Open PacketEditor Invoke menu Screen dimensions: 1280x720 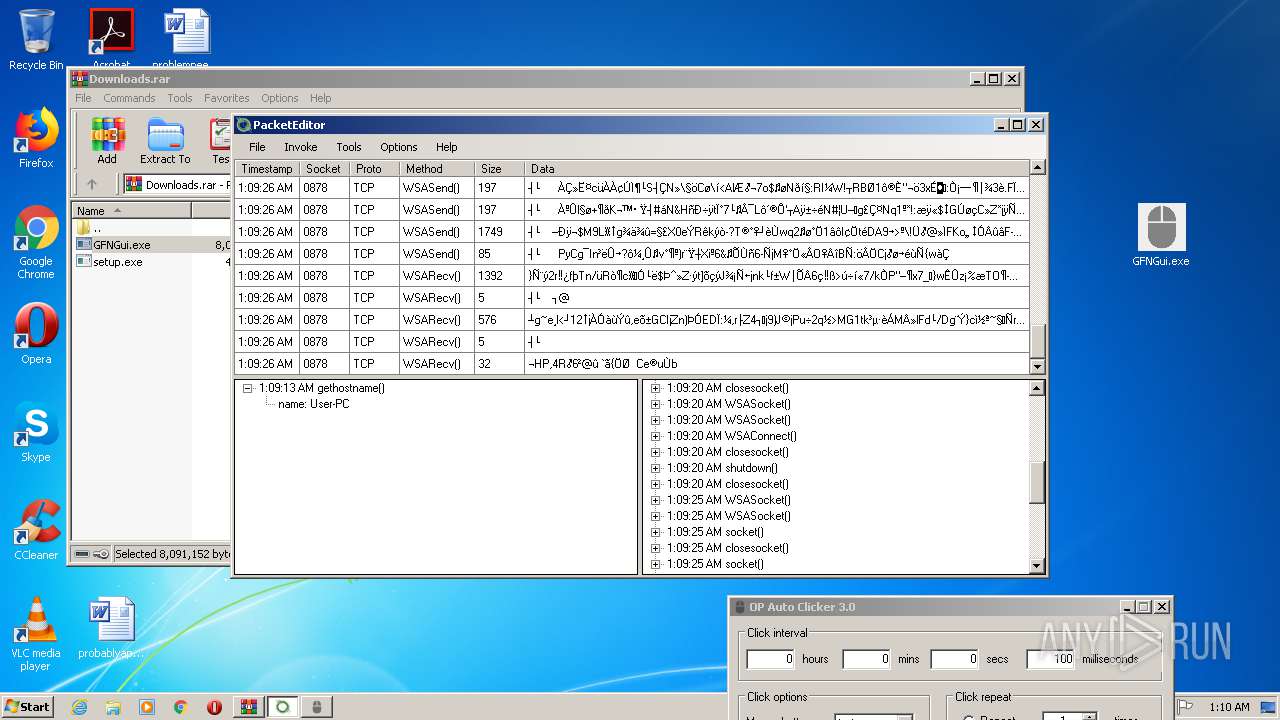[301, 147]
